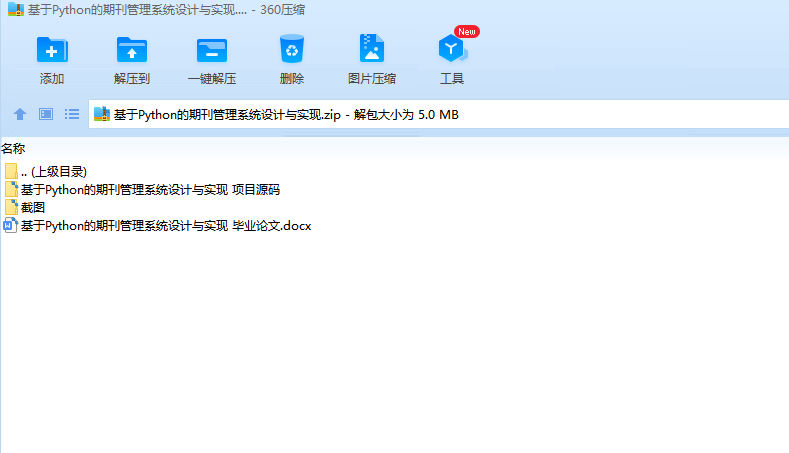
Task: Click the folder icon for 上级目录
Action: tap(11, 171)
